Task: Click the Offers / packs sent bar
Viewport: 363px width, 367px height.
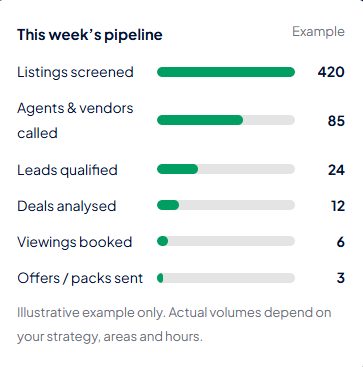Action: [x=226, y=278]
